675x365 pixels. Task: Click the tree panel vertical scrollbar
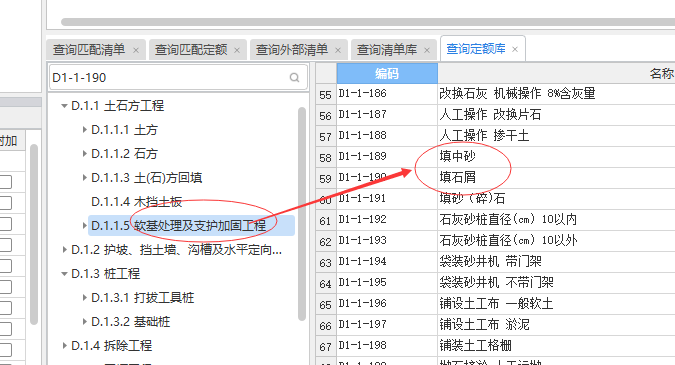tap(302, 214)
